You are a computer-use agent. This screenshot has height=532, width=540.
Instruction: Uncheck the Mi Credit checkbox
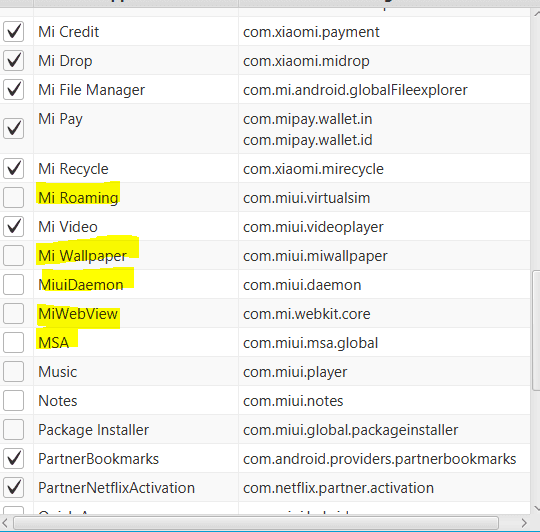tap(13, 32)
